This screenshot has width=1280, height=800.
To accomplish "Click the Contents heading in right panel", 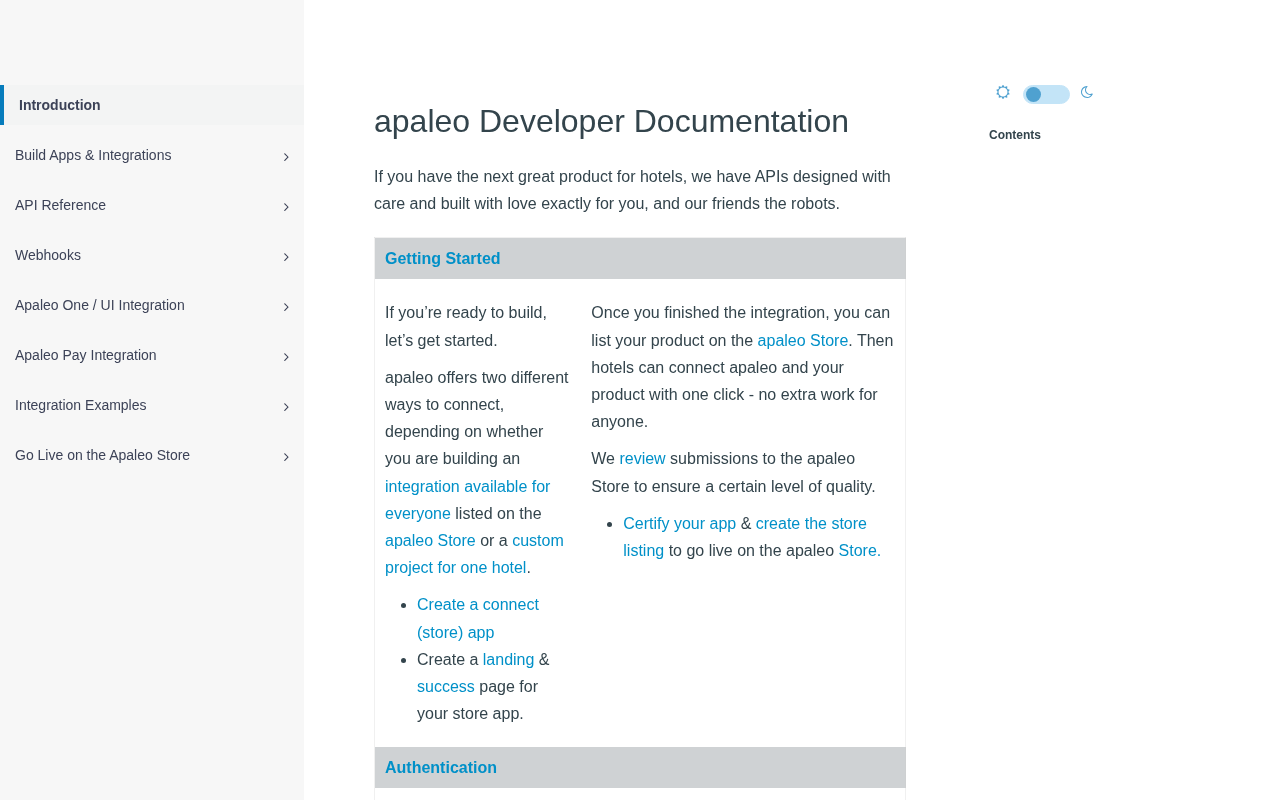I will click(x=1014, y=135).
